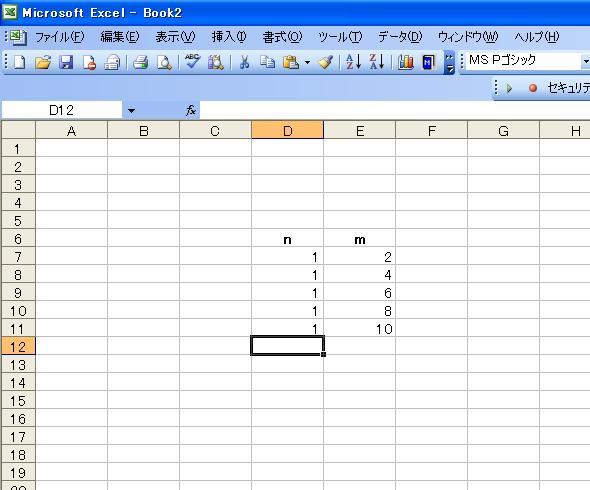Run macro with the green play icon

509,88
